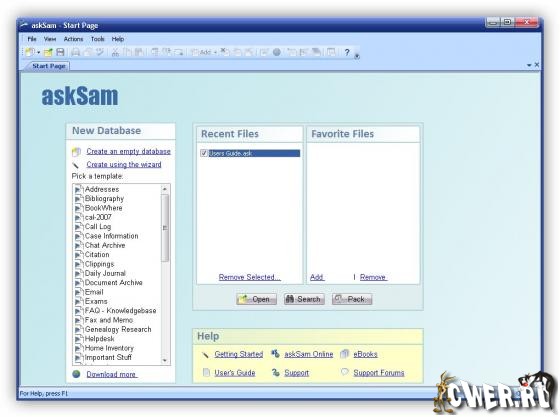The height and width of the screenshot is (417, 560).
Task: Select the Clippings template
Action: pyautogui.click(x=99, y=264)
